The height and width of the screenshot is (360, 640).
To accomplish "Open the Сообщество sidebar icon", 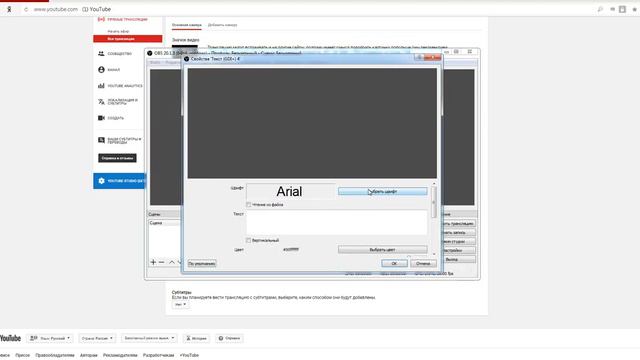I will pos(101,53).
